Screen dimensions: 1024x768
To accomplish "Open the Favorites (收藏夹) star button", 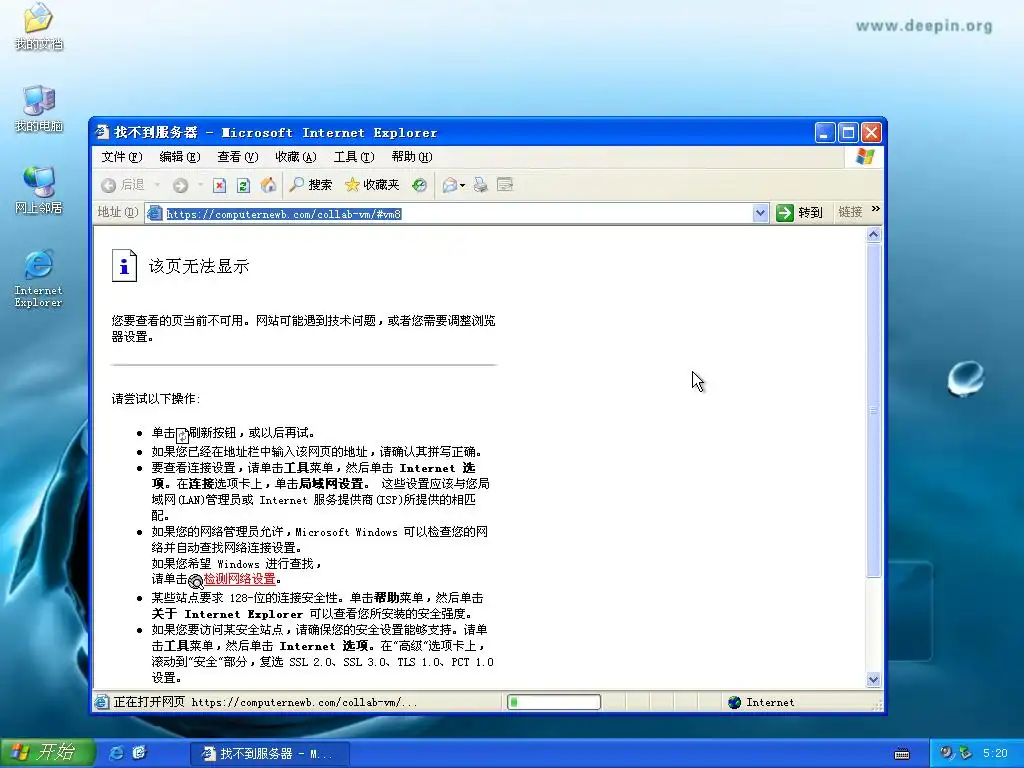I will (x=372, y=185).
